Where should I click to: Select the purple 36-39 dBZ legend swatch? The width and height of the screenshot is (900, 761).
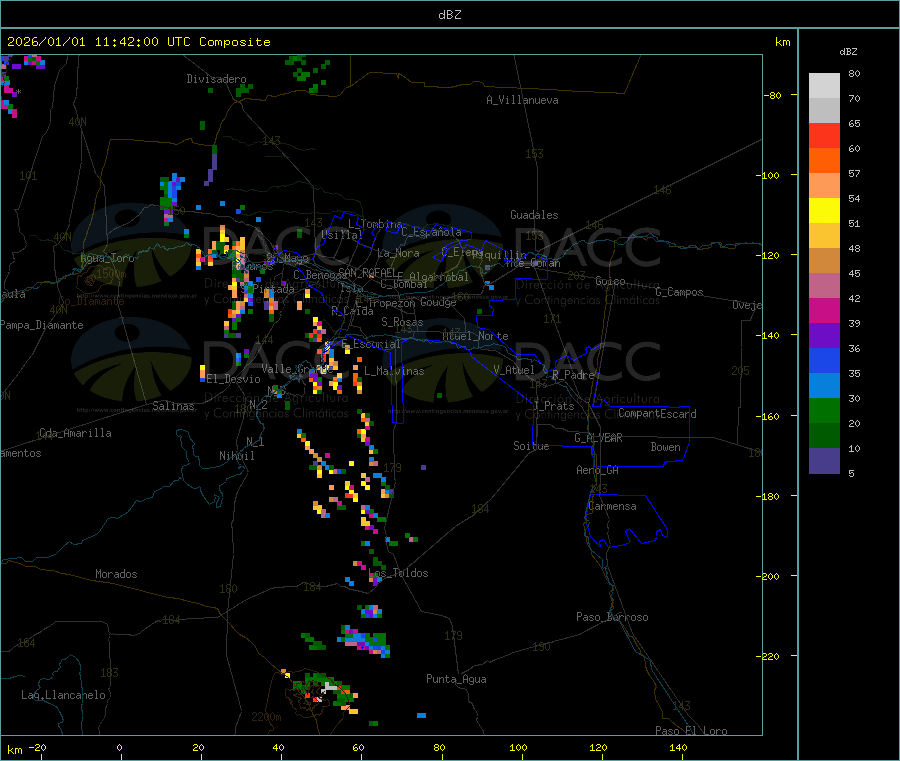(x=824, y=336)
